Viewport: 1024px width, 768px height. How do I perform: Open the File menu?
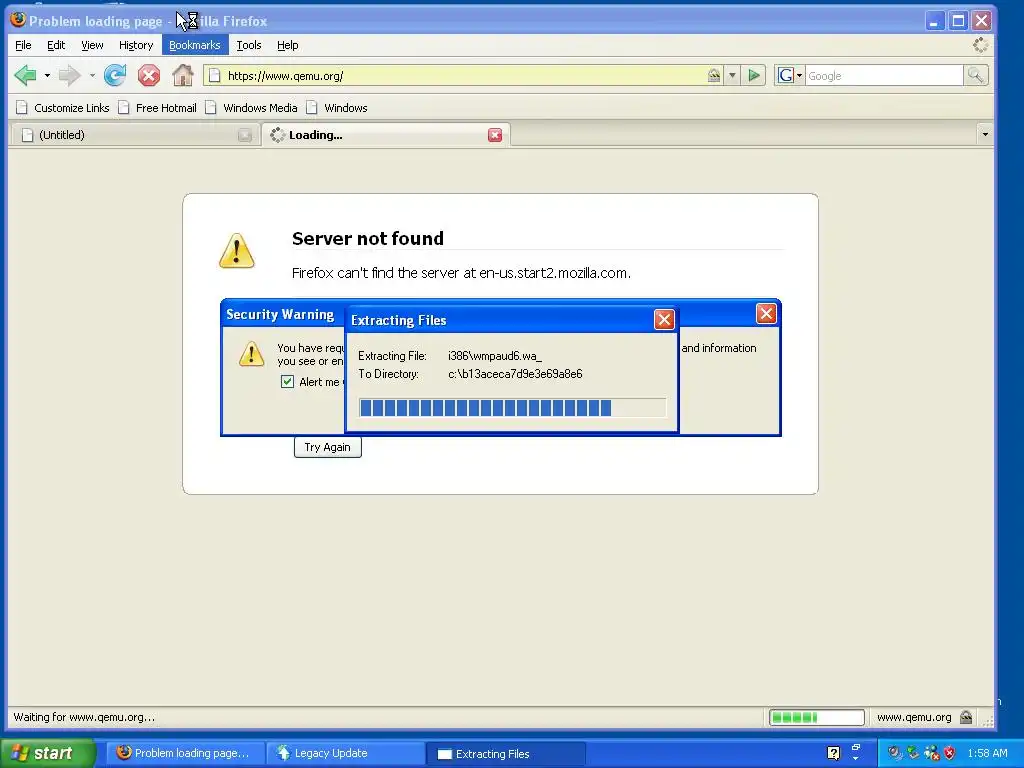[23, 45]
